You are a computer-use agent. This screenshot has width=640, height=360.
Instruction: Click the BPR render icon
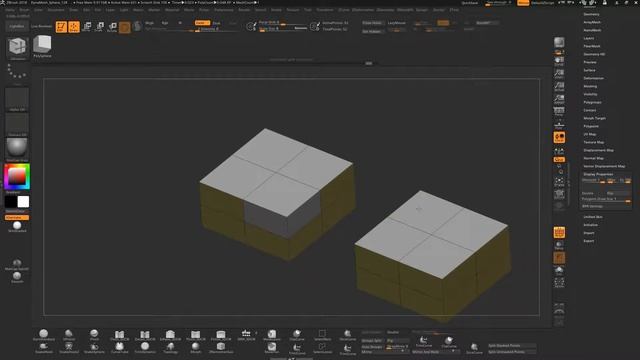tap(559, 42)
